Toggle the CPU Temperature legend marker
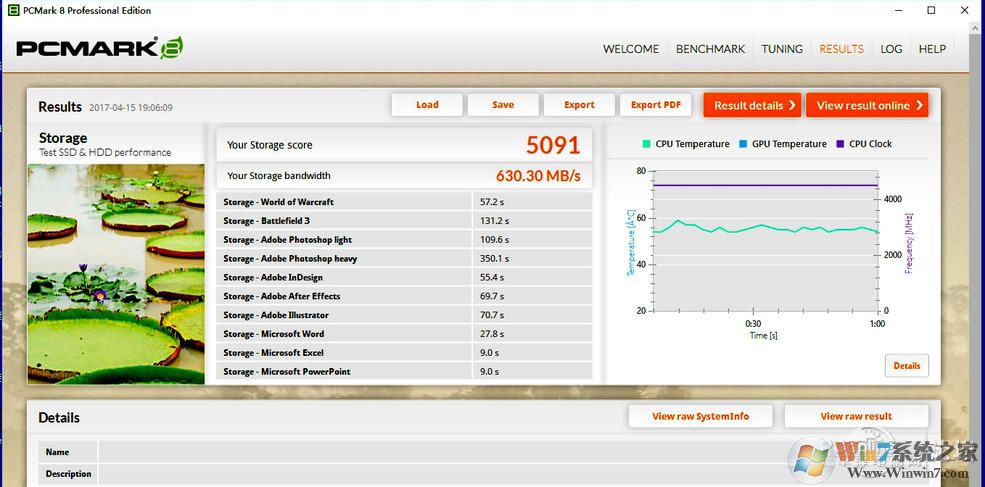Screen dimensions: 985x487 pyautogui.click(x=647, y=144)
